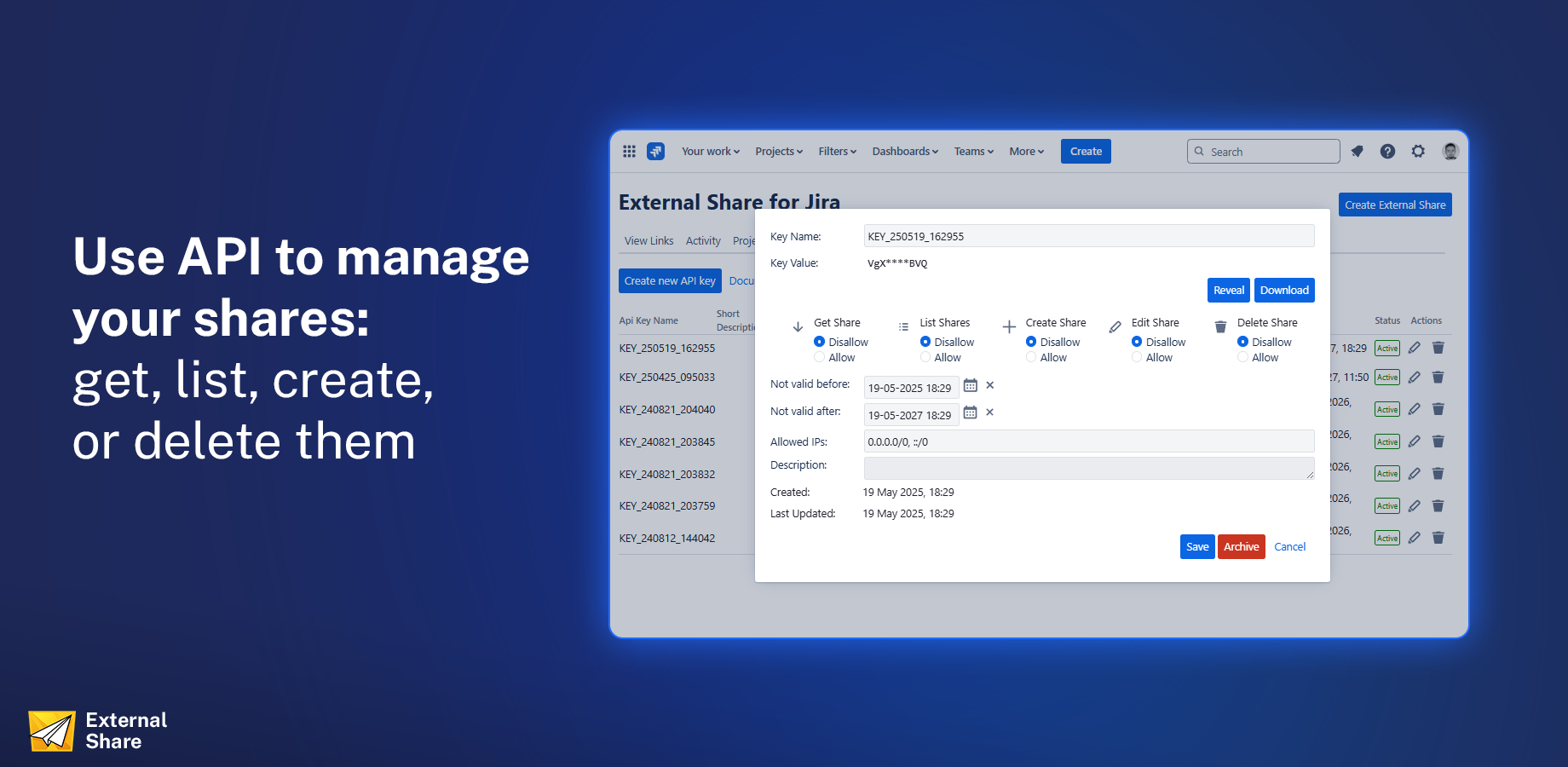Delete key KEY_240821_204040 with trash icon
This screenshot has height=767, width=1568.
click(1438, 409)
